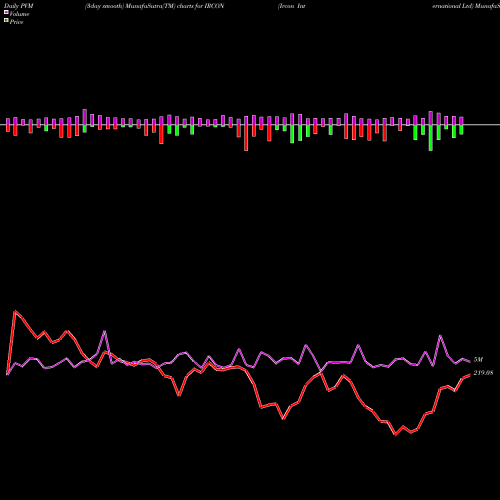Click the 'Volume' legend label
500x500 pixels.
pyautogui.click(x=19, y=14)
